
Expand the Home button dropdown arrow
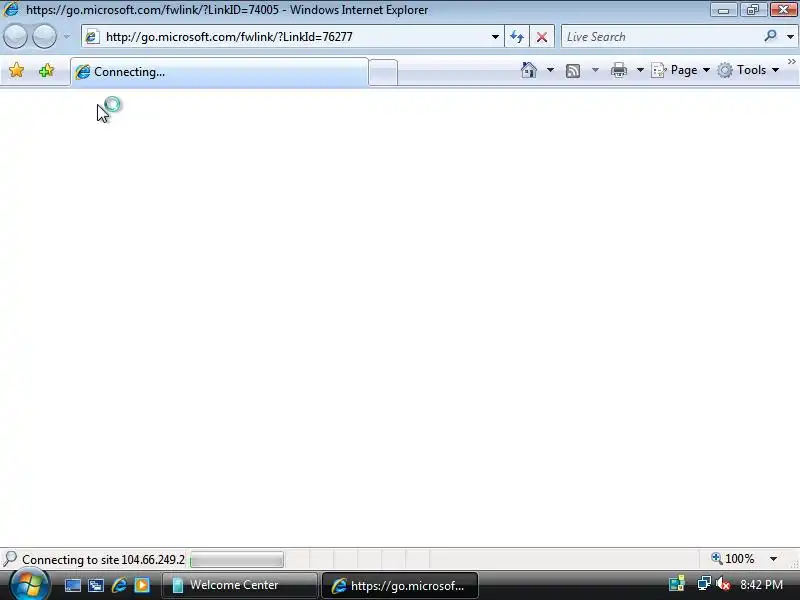(551, 70)
